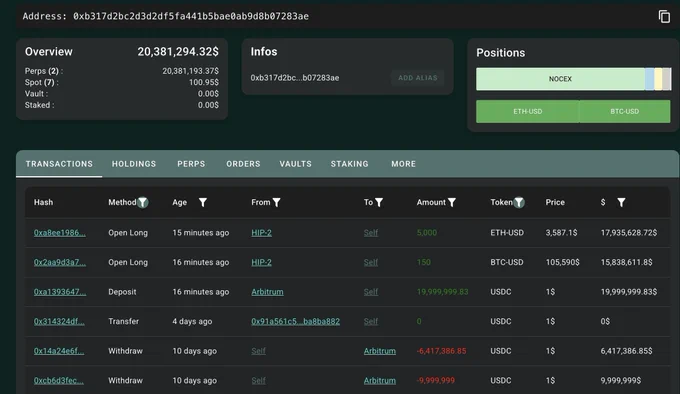Click Self link in Transfer row
This screenshot has width=680, height=394.
click(371, 321)
